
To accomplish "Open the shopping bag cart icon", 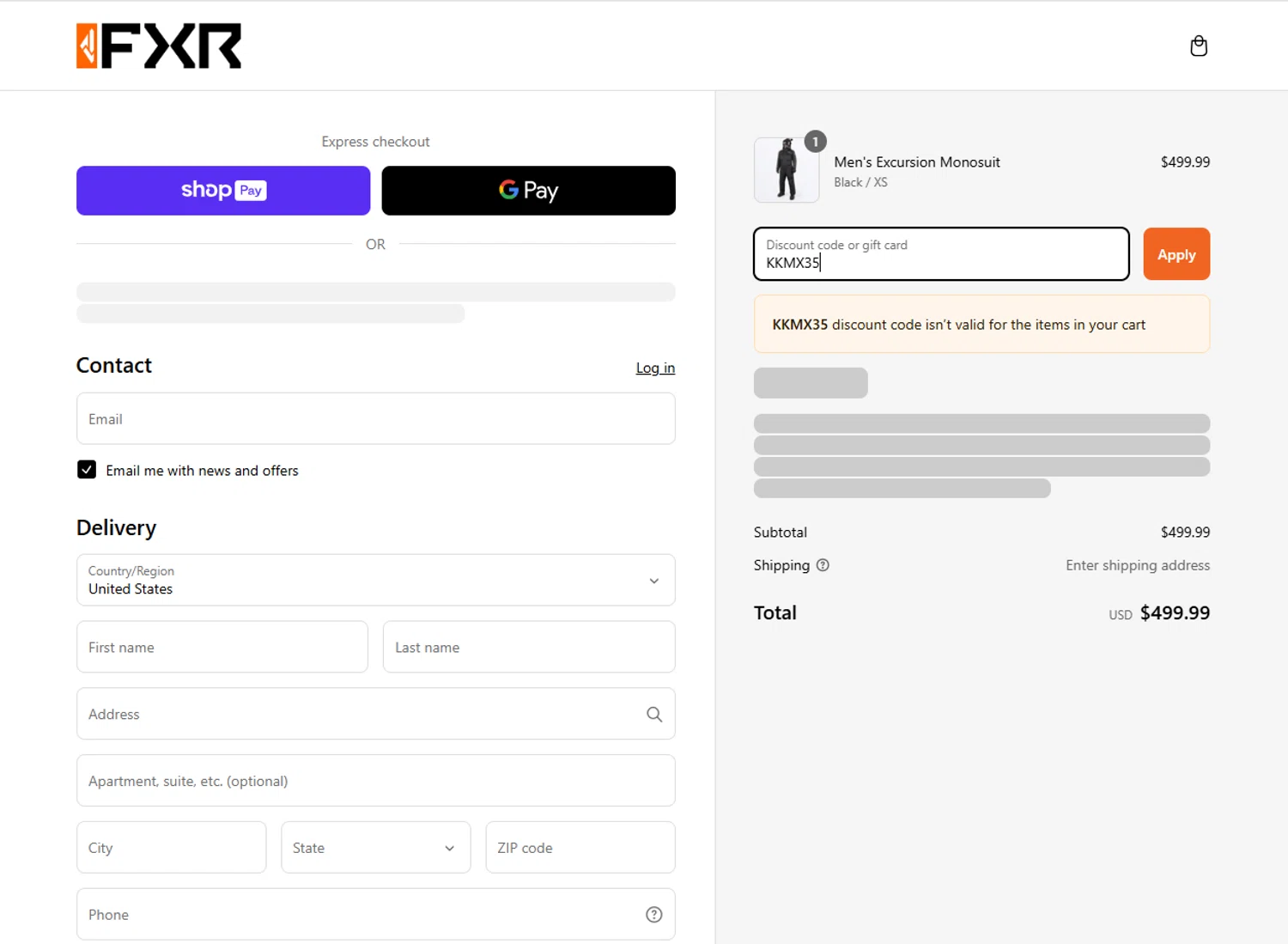I will click(x=1199, y=46).
